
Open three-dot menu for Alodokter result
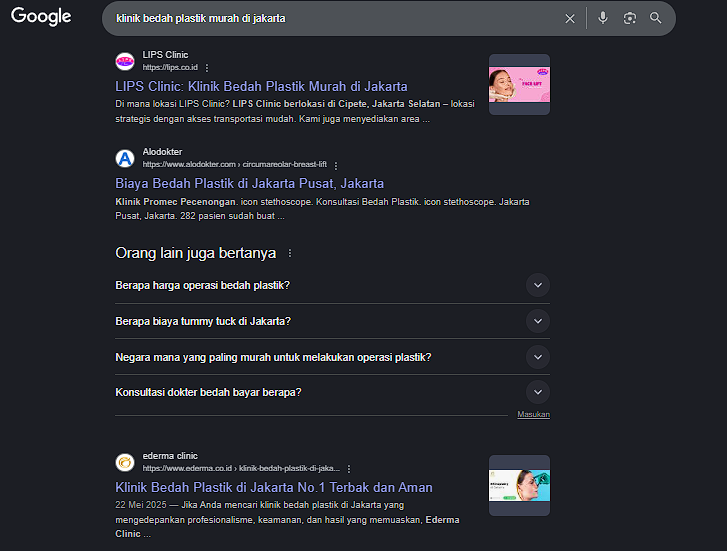coord(336,165)
